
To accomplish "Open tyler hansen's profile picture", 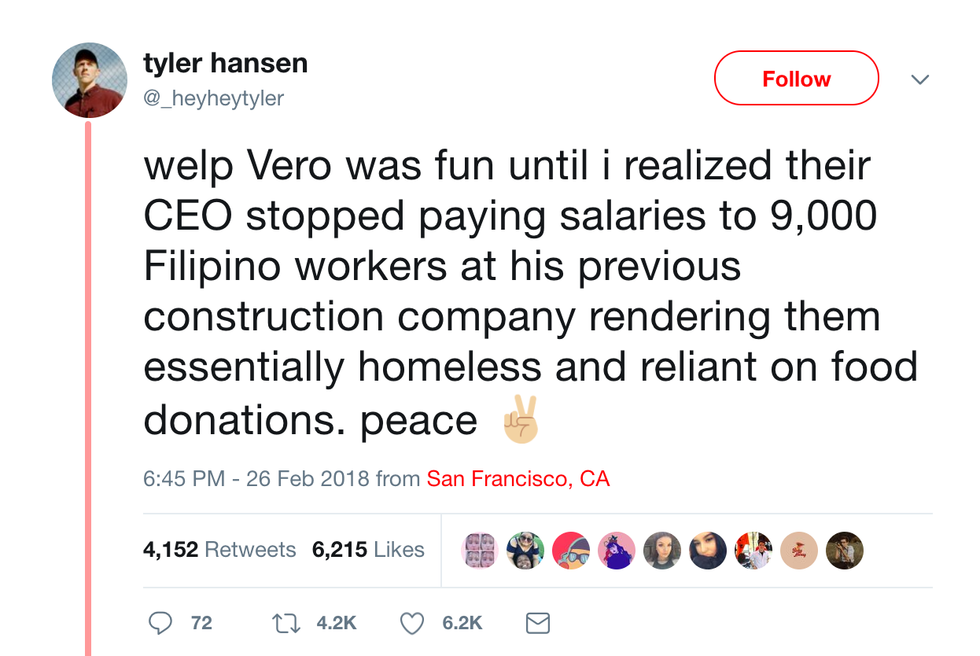I will pyautogui.click(x=90, y=80).
